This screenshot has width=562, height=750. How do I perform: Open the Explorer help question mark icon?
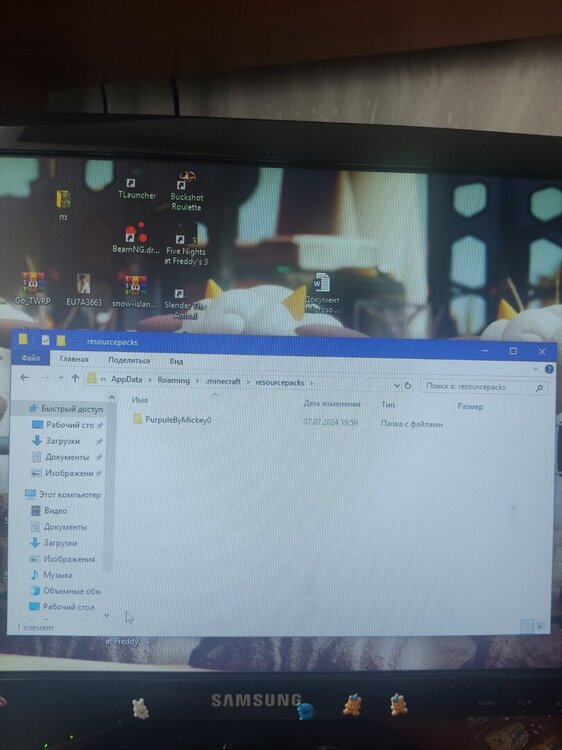(x=549, y=369)
